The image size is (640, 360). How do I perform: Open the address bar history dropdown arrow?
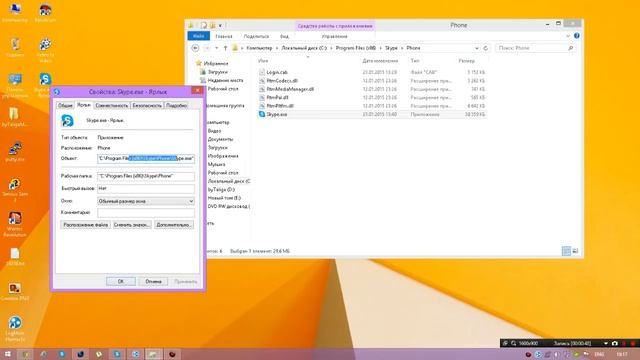click(x=476, y=48)
